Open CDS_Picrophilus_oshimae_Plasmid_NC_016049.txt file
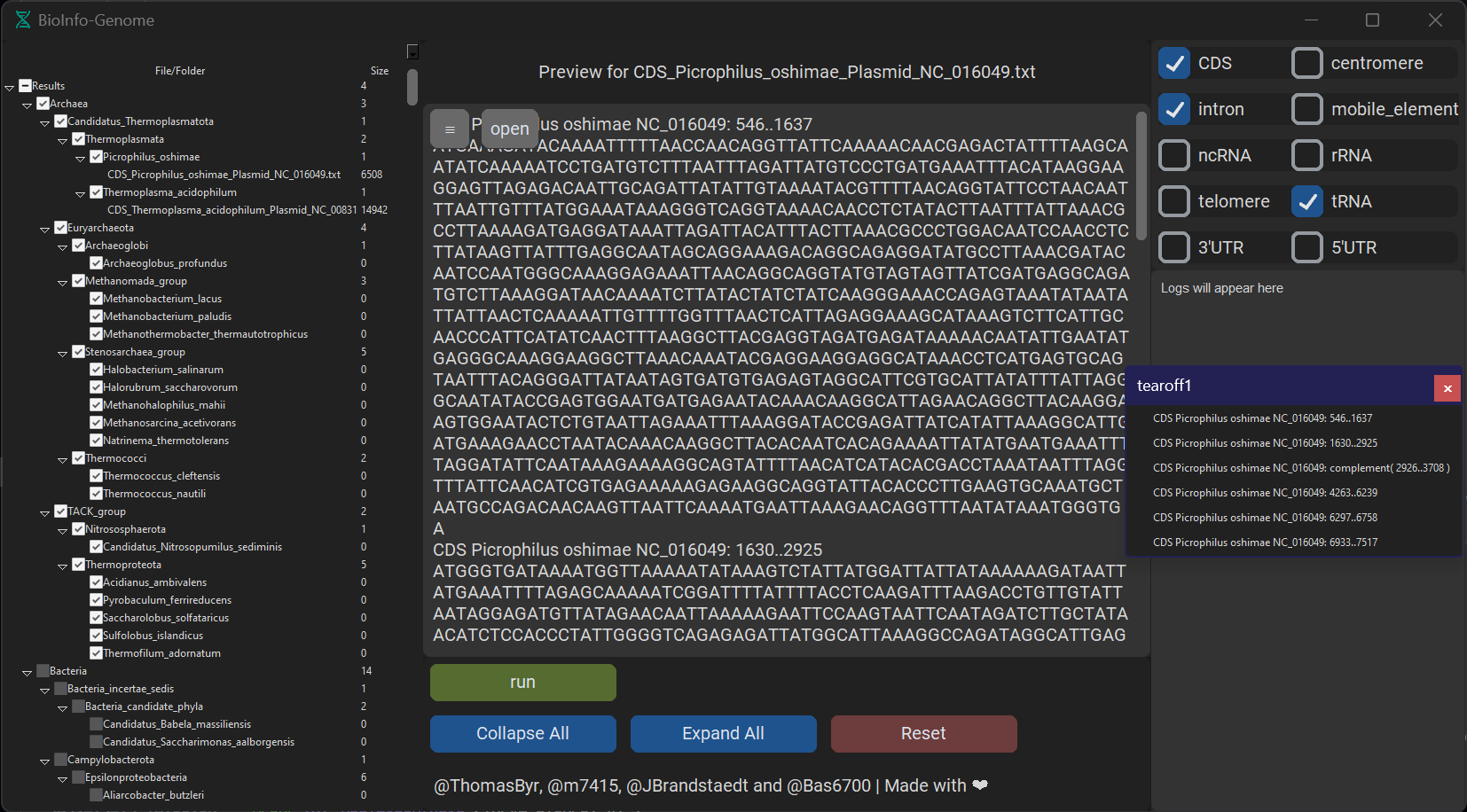Image resolution: width=1467 pixels, height=812 pixels. 224,175
